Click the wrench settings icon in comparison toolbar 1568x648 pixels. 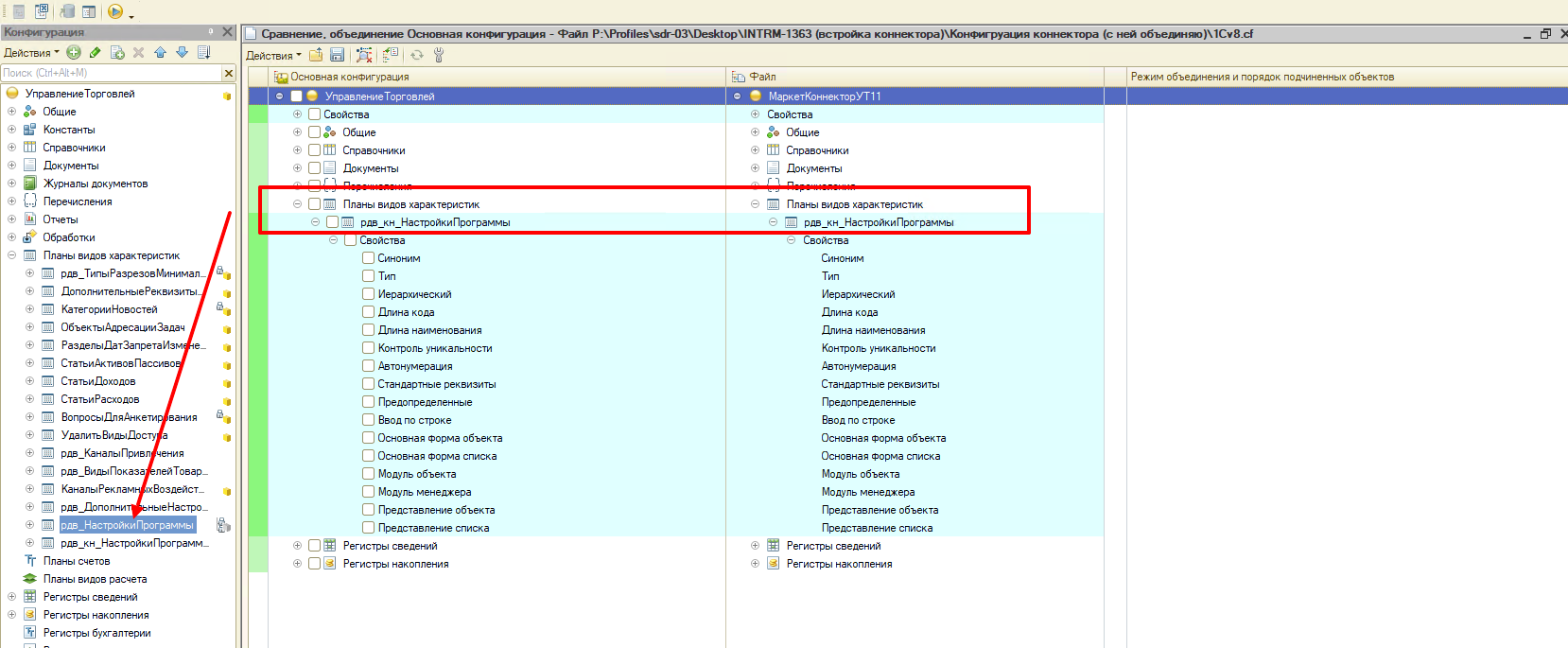pyautogui.click(x=439, y=56)
